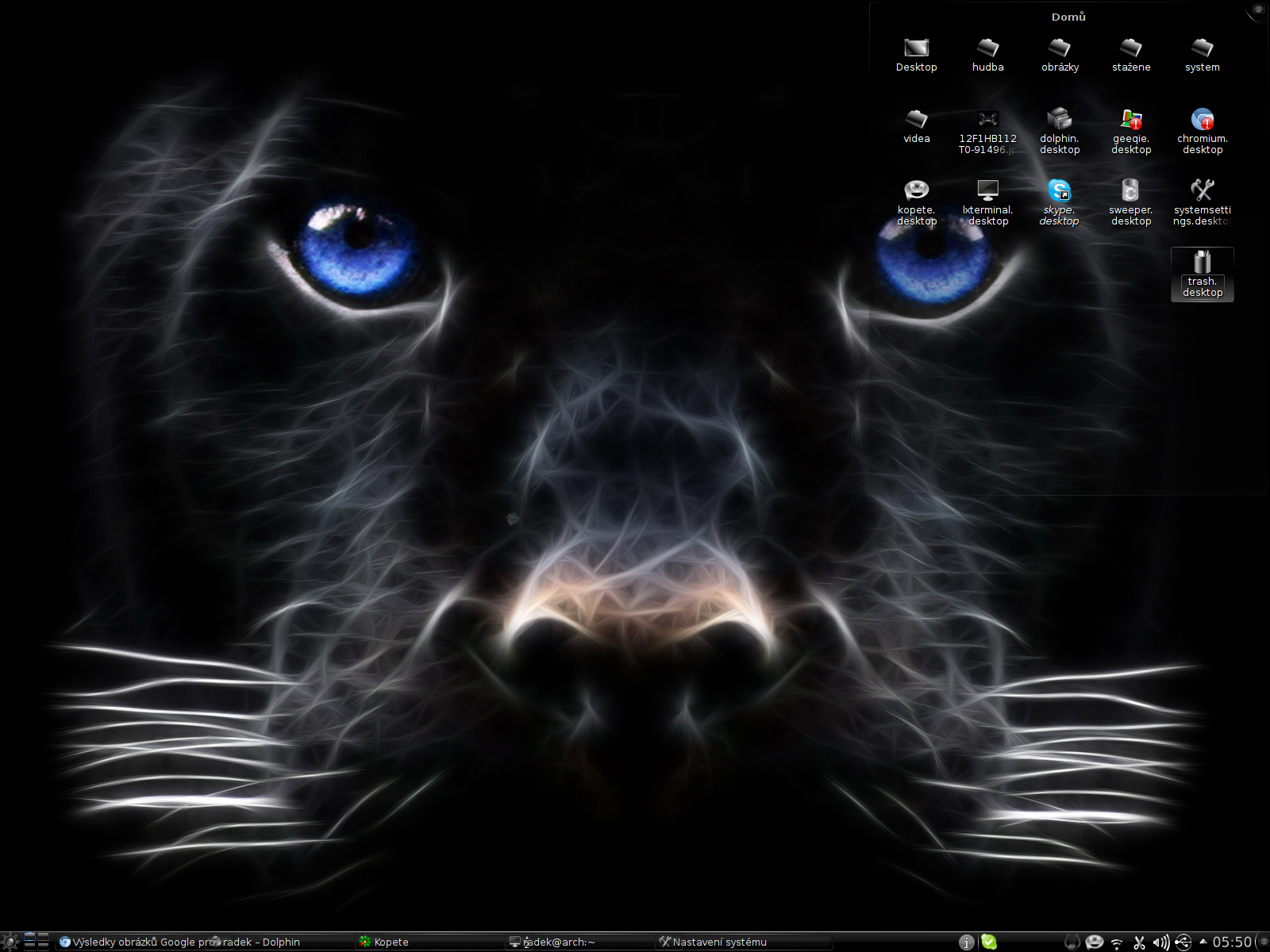
Task: Bring up the Kopete window from taskbar
Action: [x=430, y=942]
